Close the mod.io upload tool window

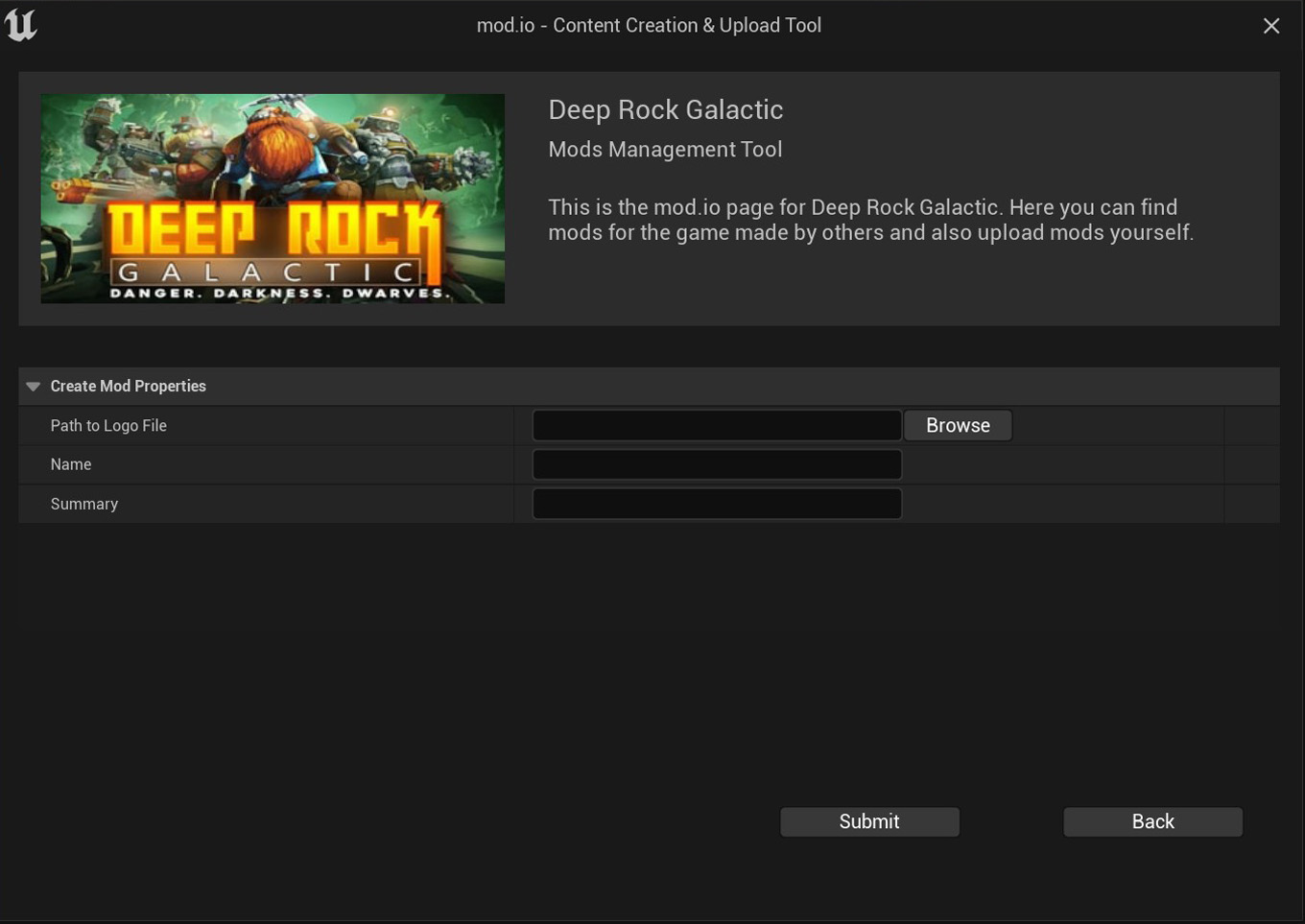point(1271,26)
